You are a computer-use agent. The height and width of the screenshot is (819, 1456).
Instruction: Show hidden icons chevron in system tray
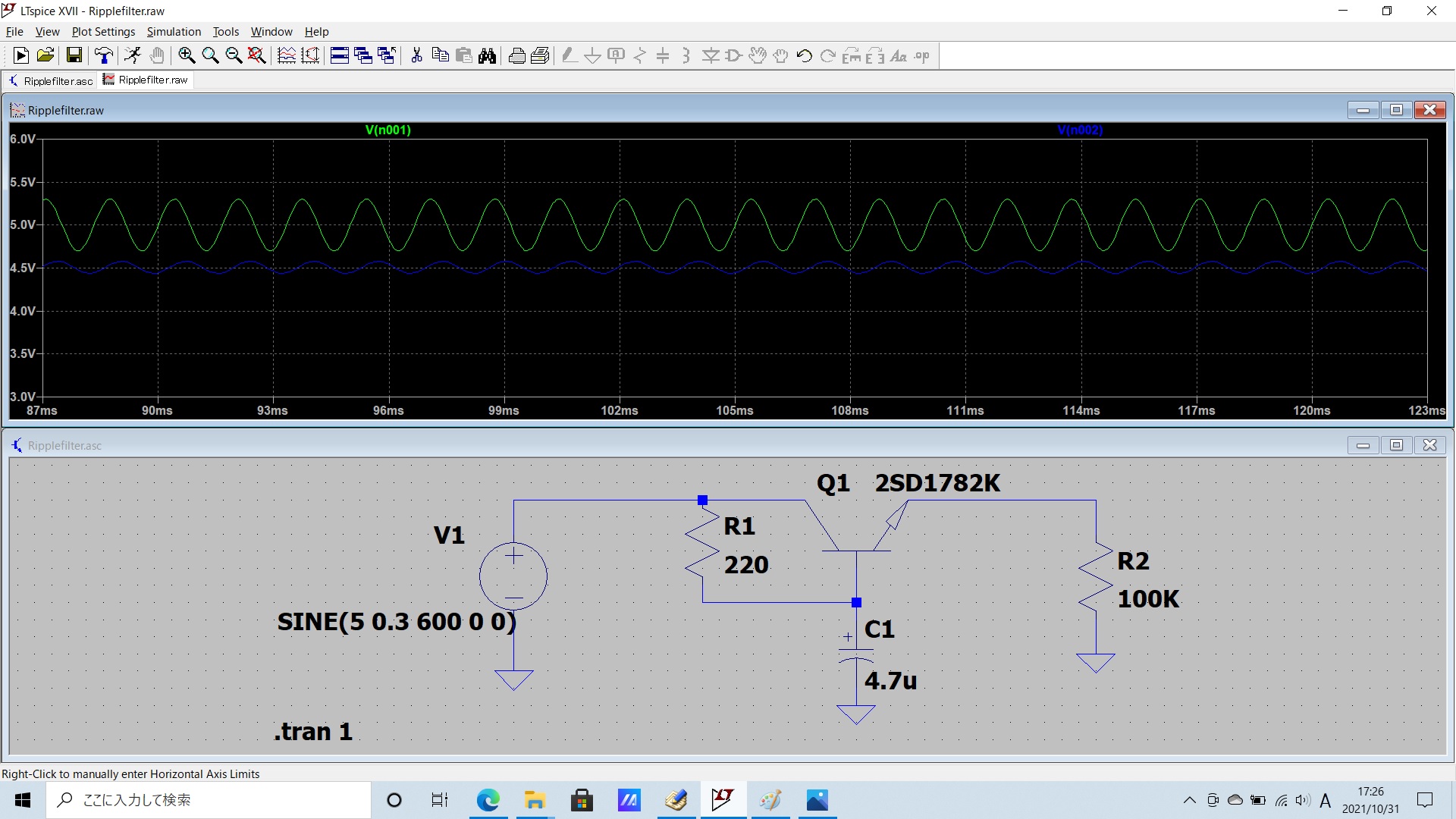click(x=1189, y=800)
